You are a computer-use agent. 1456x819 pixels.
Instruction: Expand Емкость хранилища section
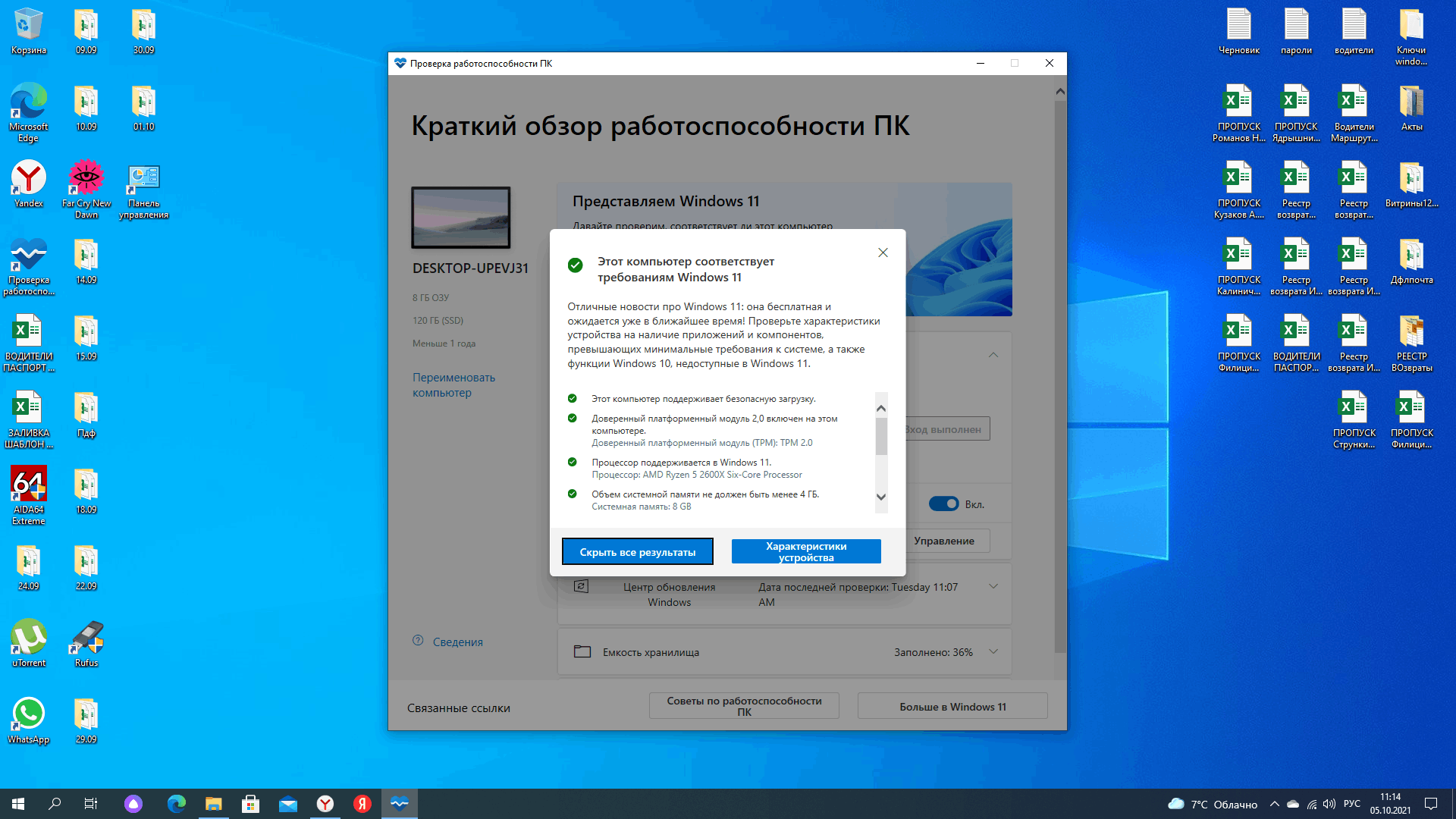pos(993,651)
